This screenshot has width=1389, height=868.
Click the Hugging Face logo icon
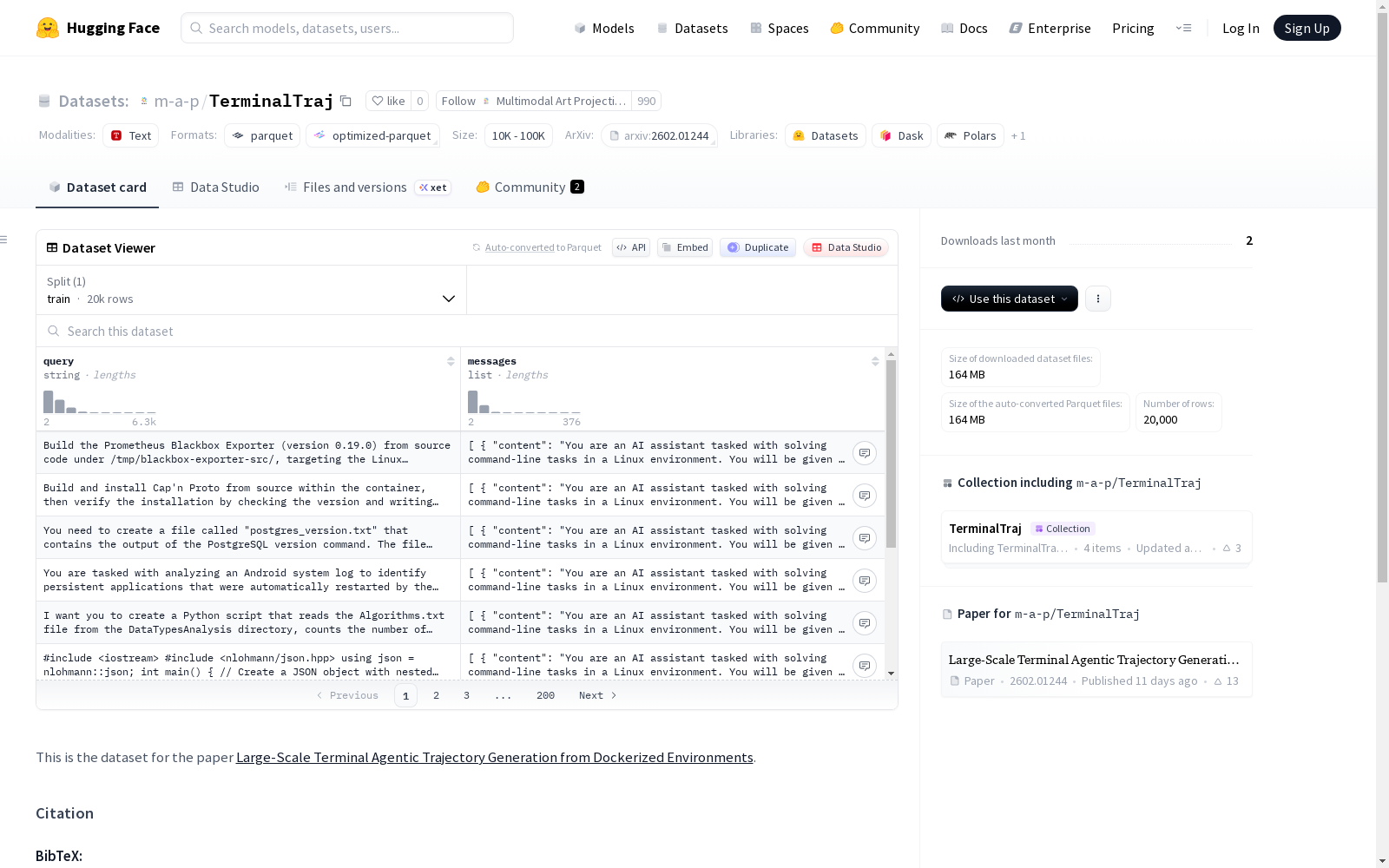(48, 28)
